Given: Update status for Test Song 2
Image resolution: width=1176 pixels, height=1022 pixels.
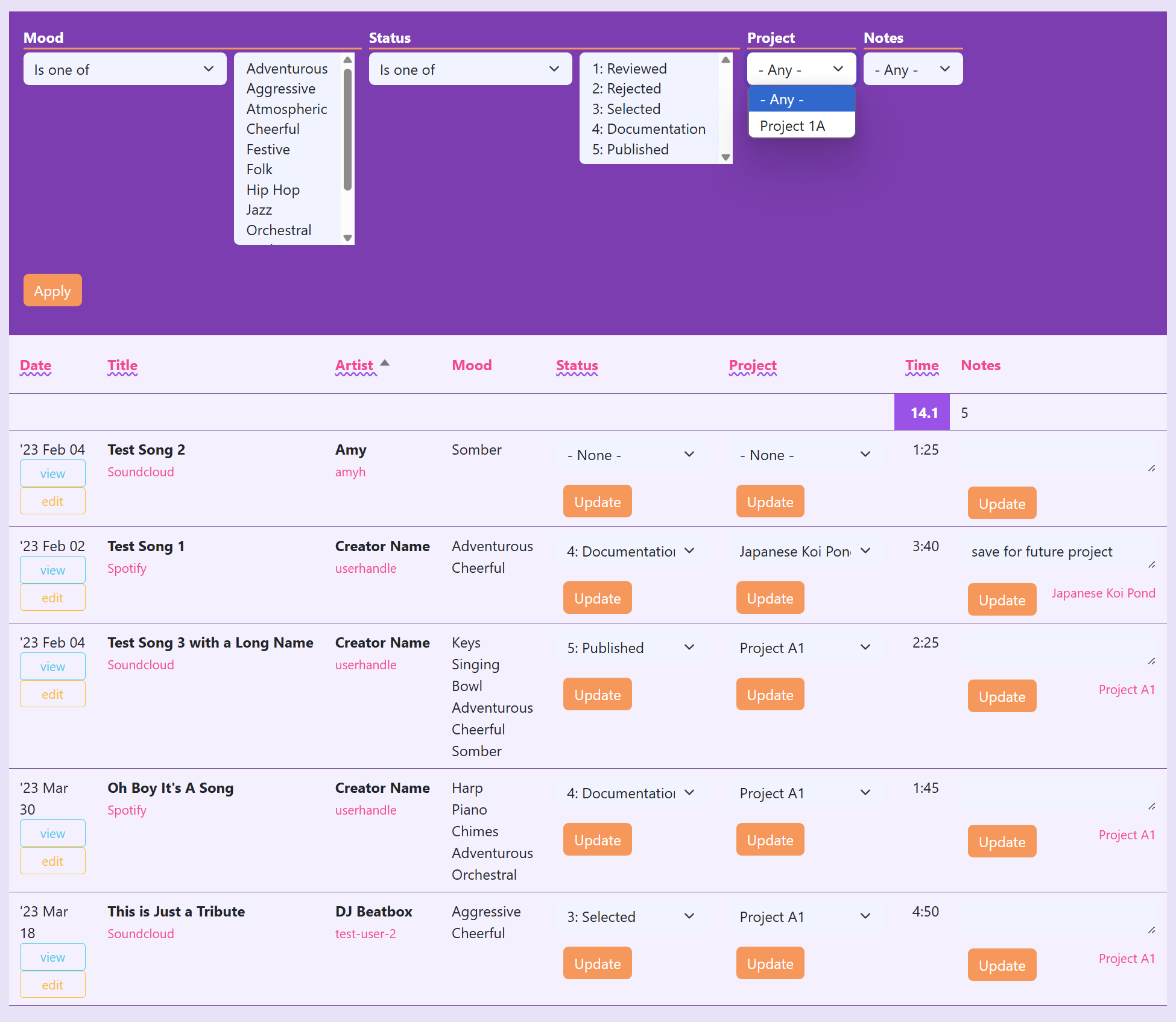Looking at the screenshot, I should (598, 502).
